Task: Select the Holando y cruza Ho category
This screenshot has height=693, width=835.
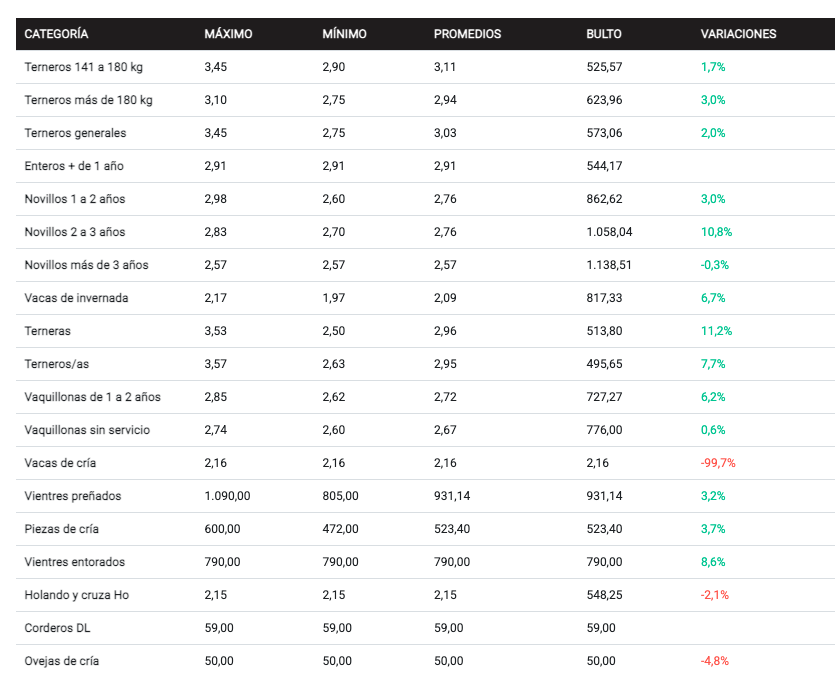Action: coord(77,595)
